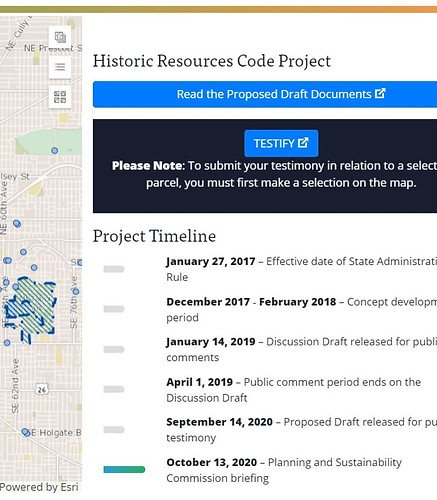Click the NE Prescott St map label
Image resolution: width=437 pixels, height=500 pixels.
[x=53, y=48]
